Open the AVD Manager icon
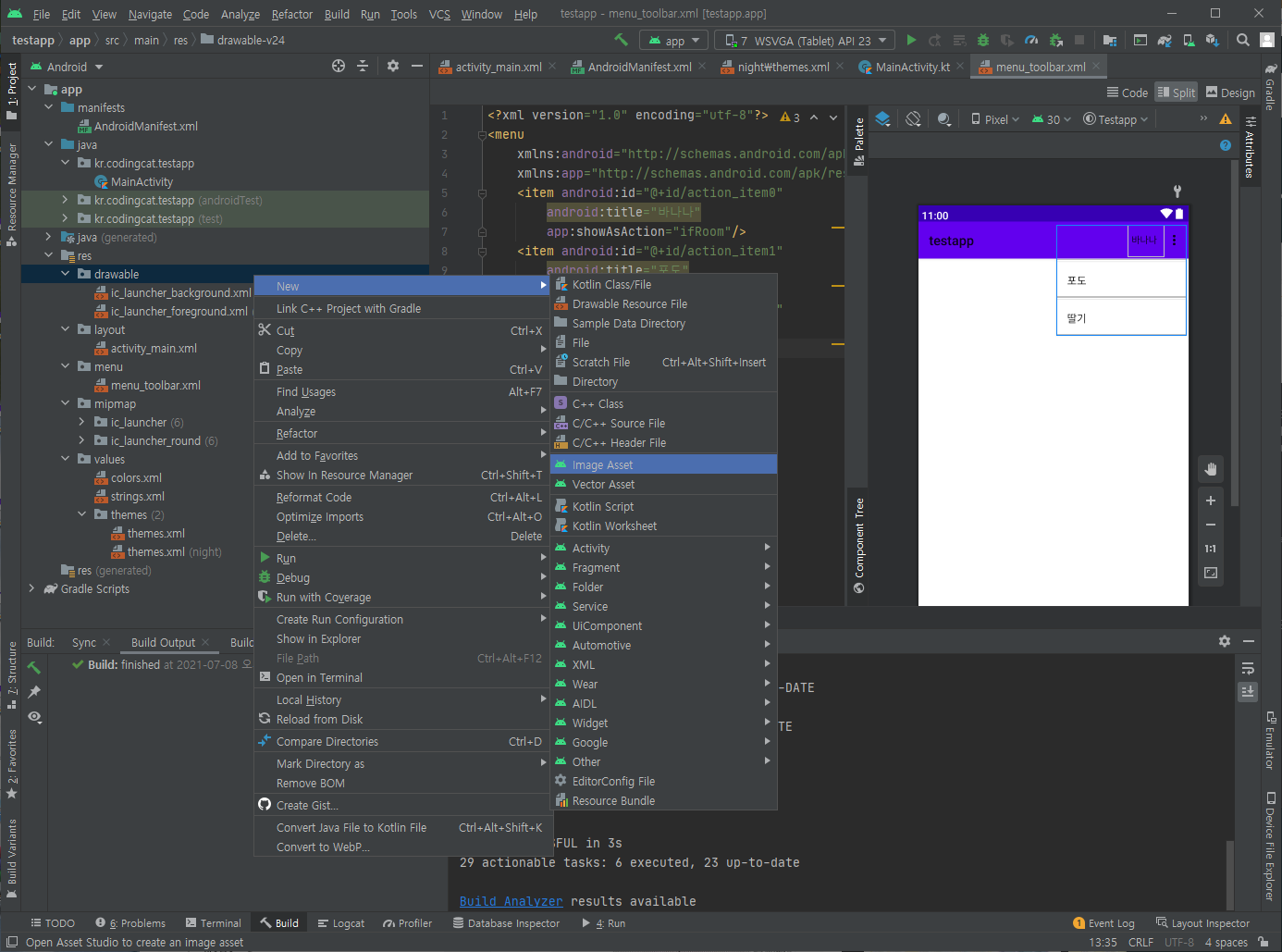 1189,40
